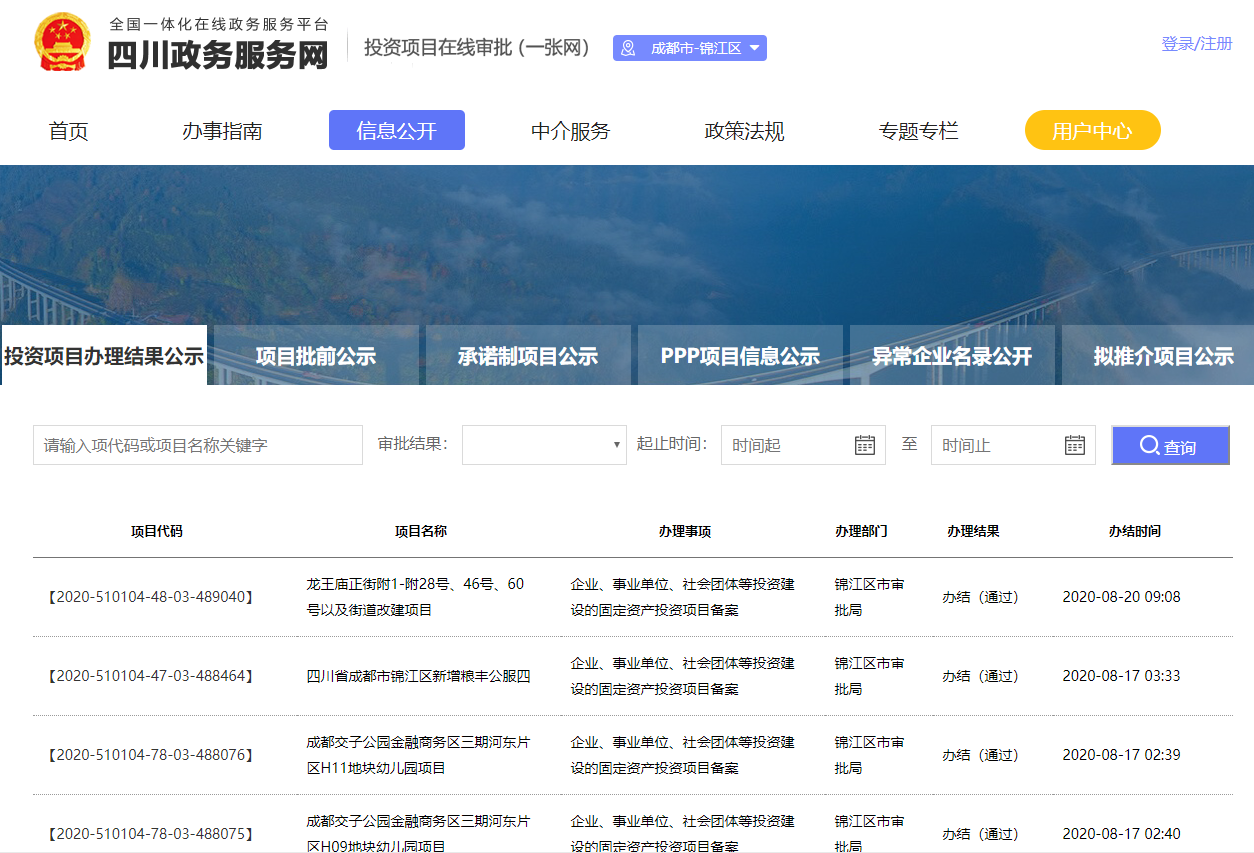Open the 审批结果 dropdown list

click(543, 445)
